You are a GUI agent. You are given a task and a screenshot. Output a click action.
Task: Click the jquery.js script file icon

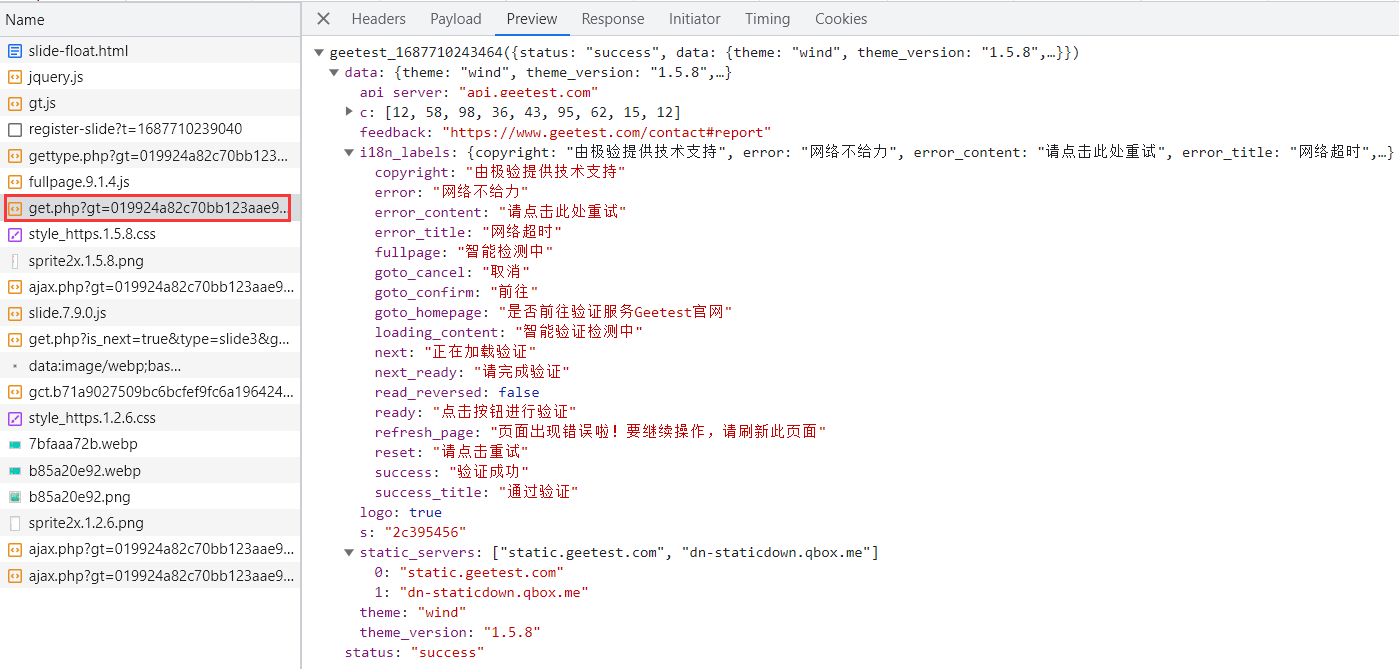point(15,77)
